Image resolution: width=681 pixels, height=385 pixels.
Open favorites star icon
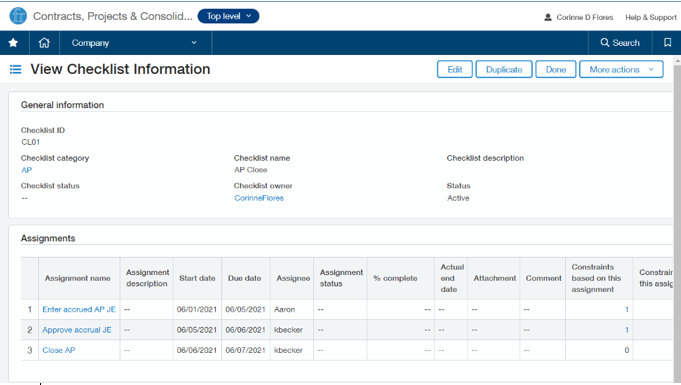[13, 43]
